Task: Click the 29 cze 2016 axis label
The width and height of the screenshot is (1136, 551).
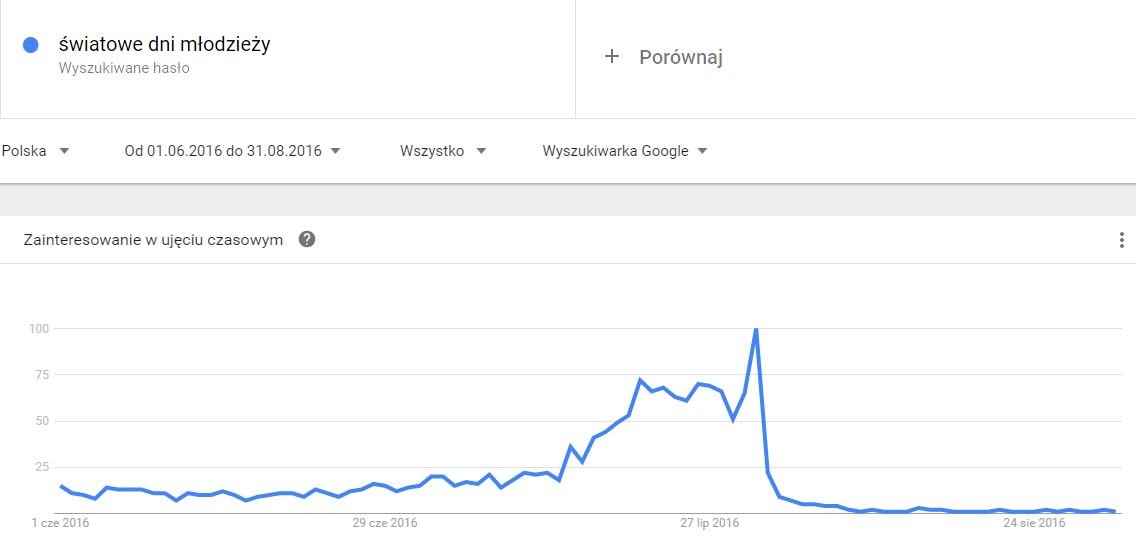Action: click(x=385, y=523)
